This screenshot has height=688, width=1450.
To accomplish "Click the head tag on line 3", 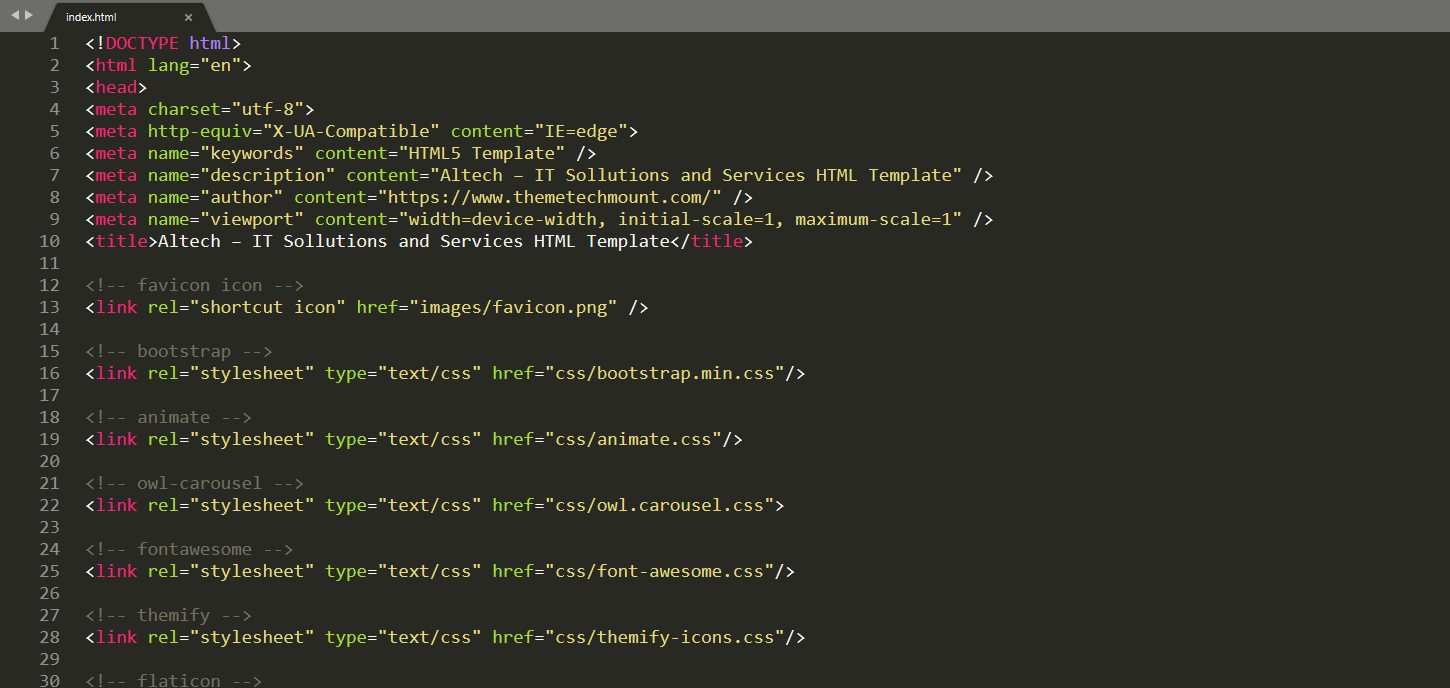I will click(x=116, y=87).
